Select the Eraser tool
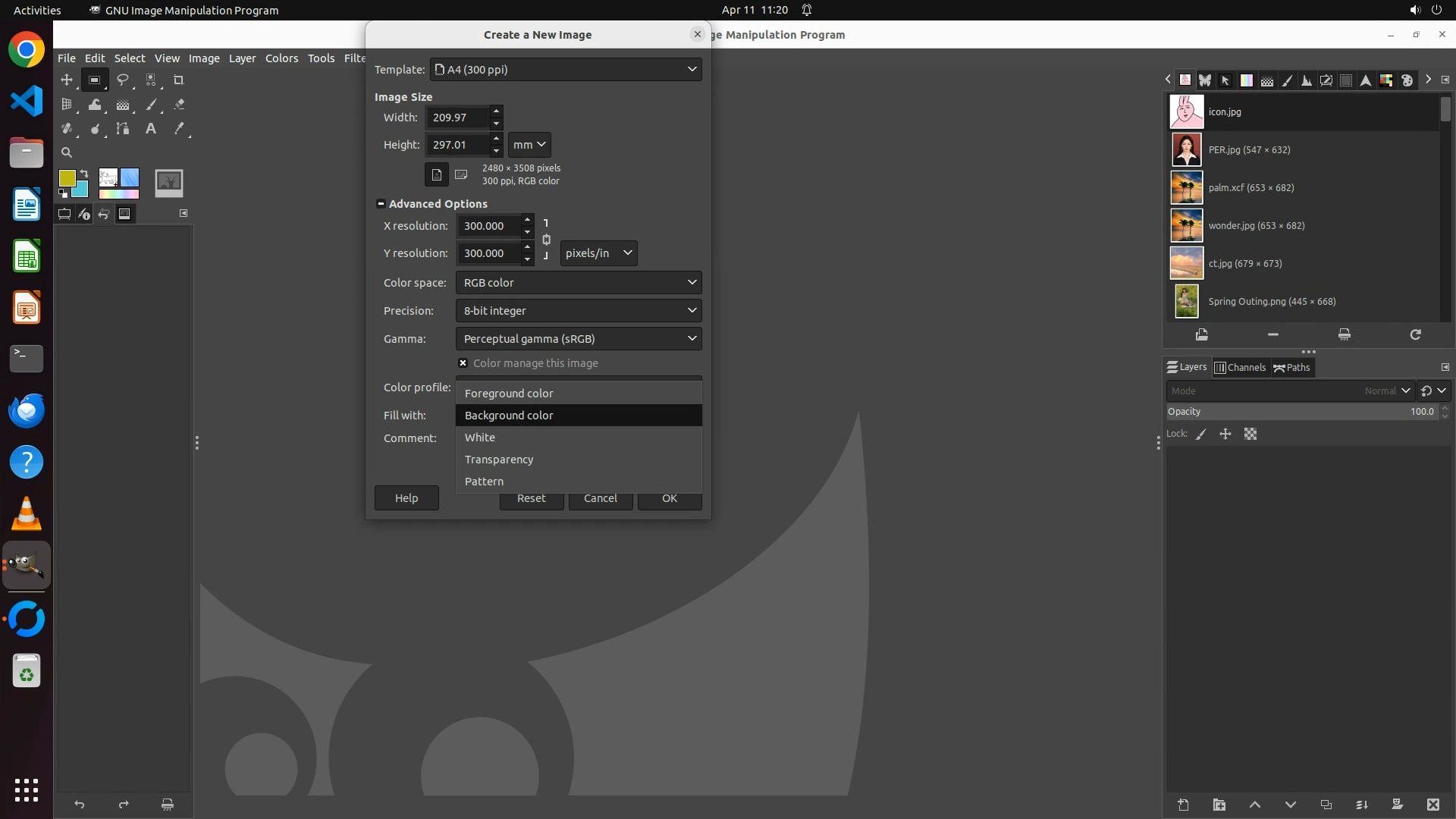This screenshot has width=1456, height=819. click(179, 105)
